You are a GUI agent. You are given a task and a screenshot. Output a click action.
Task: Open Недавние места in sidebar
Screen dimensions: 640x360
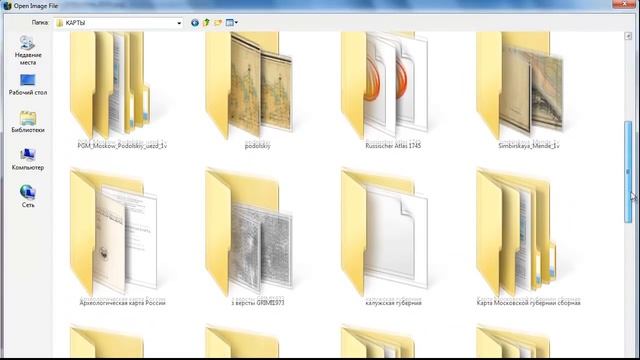click(28, 50)
